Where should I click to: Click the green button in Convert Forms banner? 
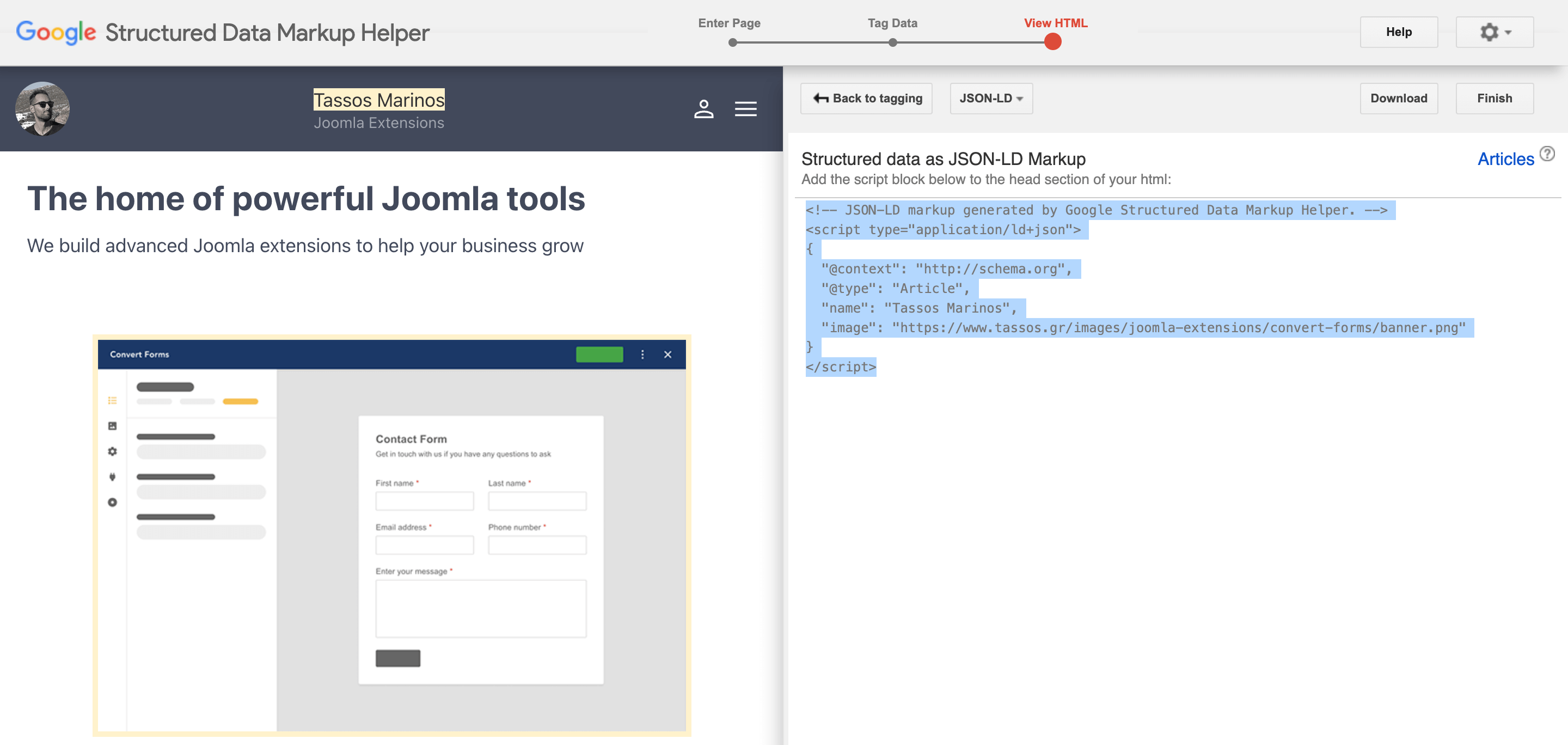[599, 355]
